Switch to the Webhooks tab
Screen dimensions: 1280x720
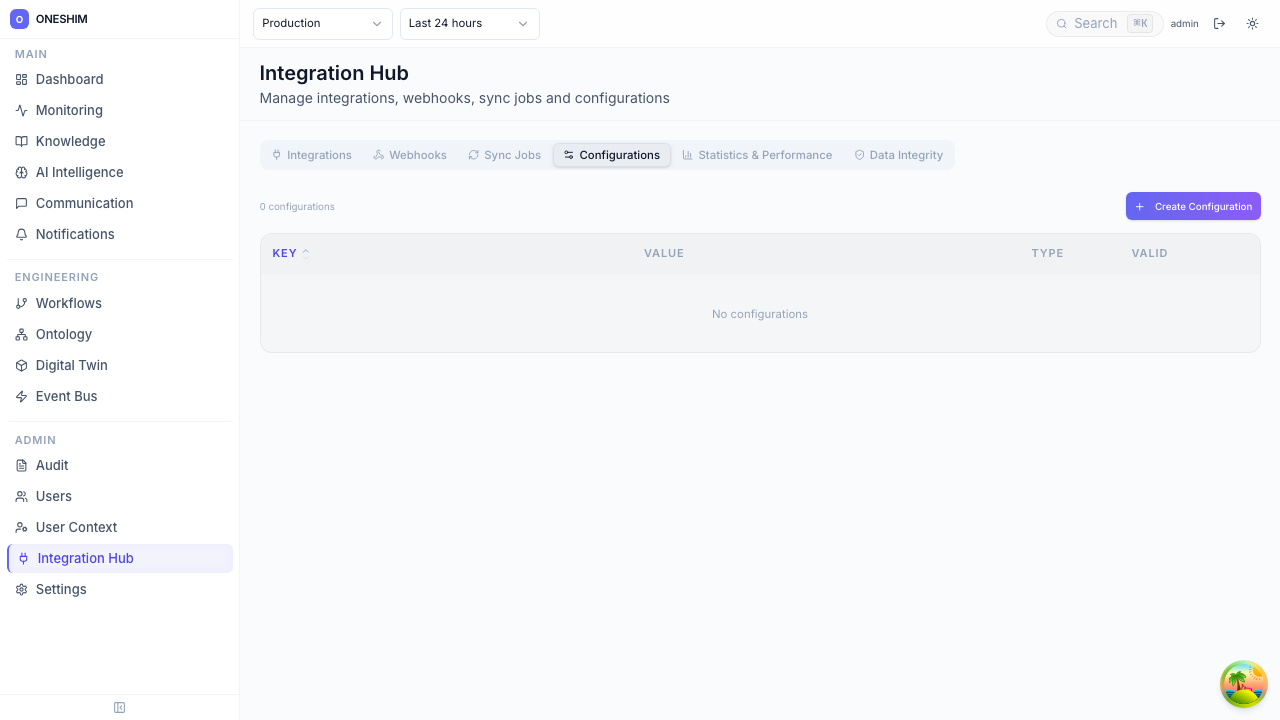click(x=409, y=155)
